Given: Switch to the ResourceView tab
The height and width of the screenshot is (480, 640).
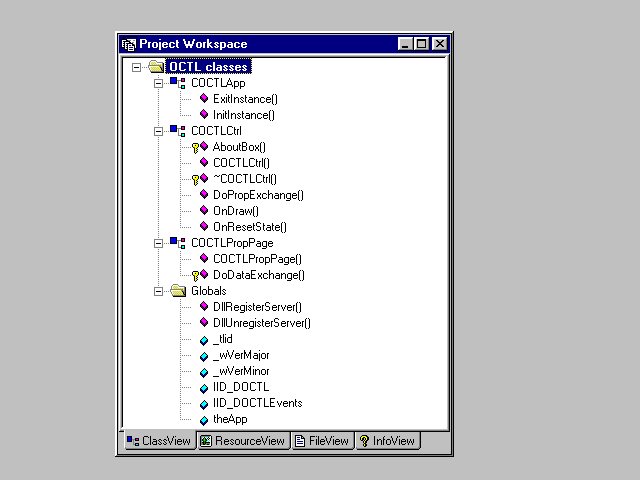Looking at the screenshot, I should [242, 441].
